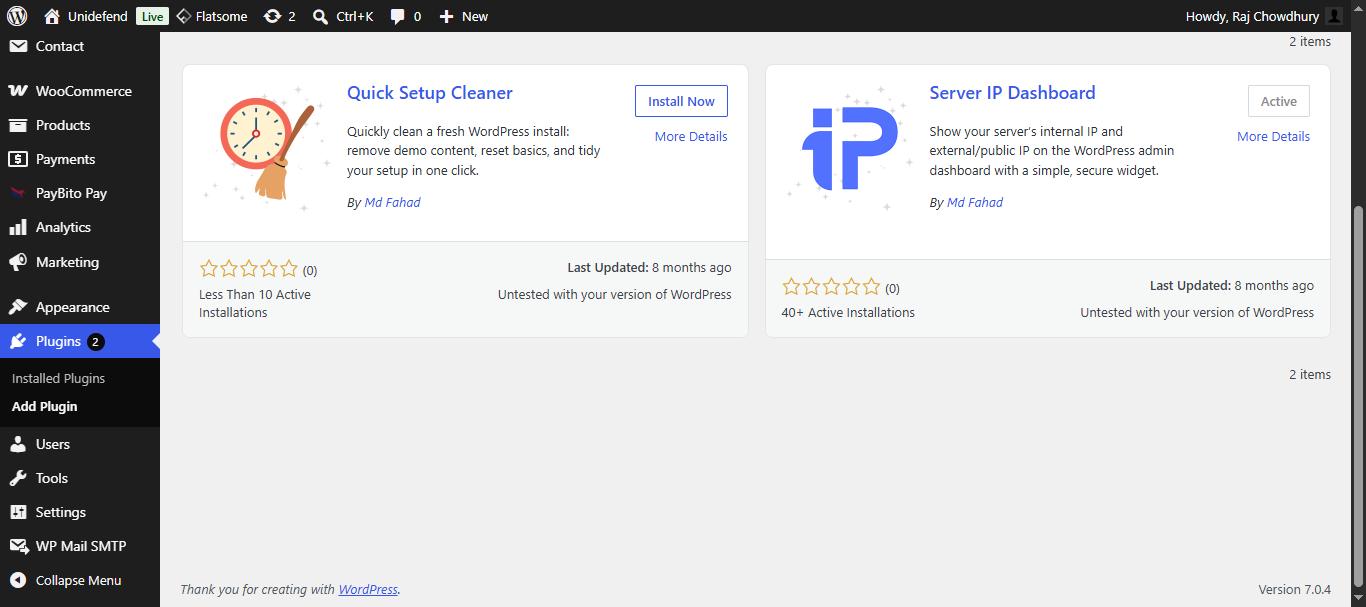1366x607 pixels.
Task: Click the Payments dollar icon
Action: [x=18, y=159]
